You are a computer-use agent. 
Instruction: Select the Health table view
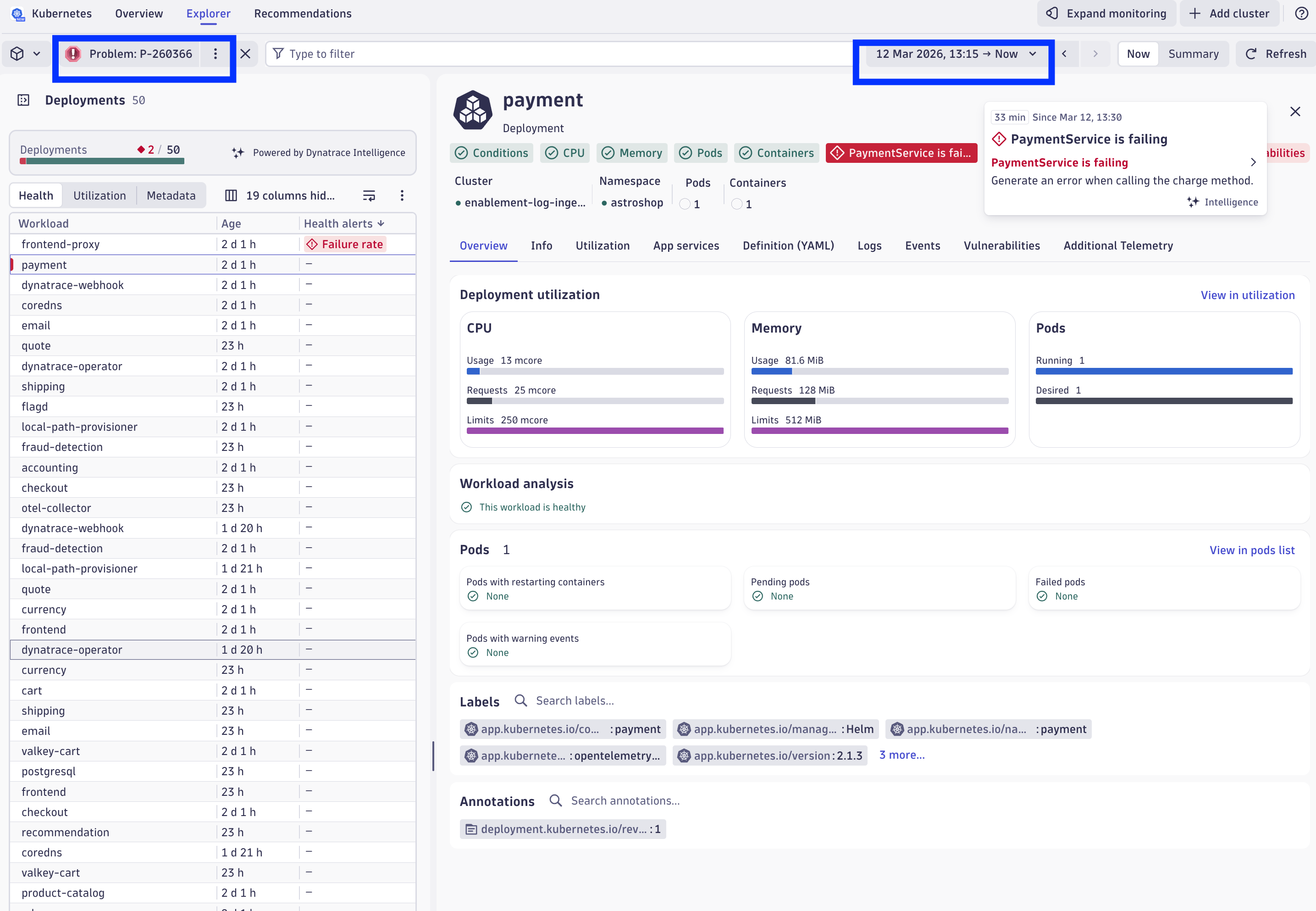36,196
